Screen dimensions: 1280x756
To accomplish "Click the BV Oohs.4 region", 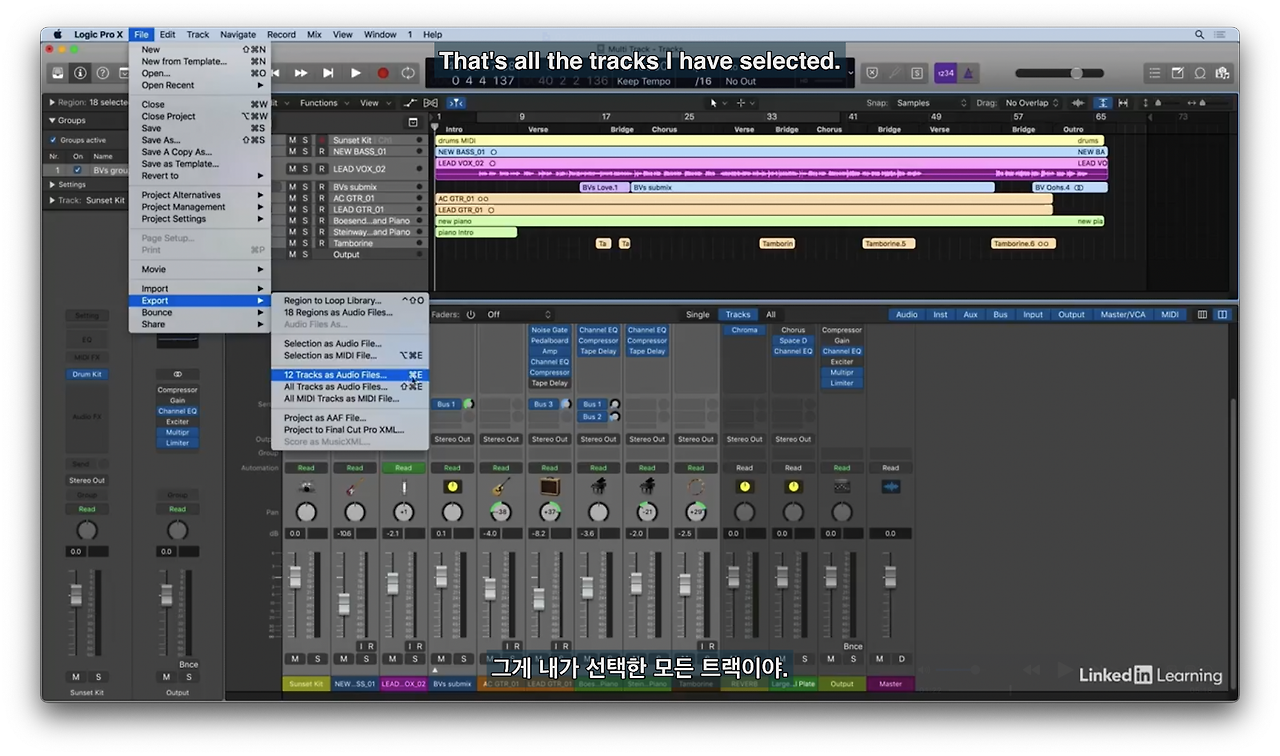I will click(1070, 187).
